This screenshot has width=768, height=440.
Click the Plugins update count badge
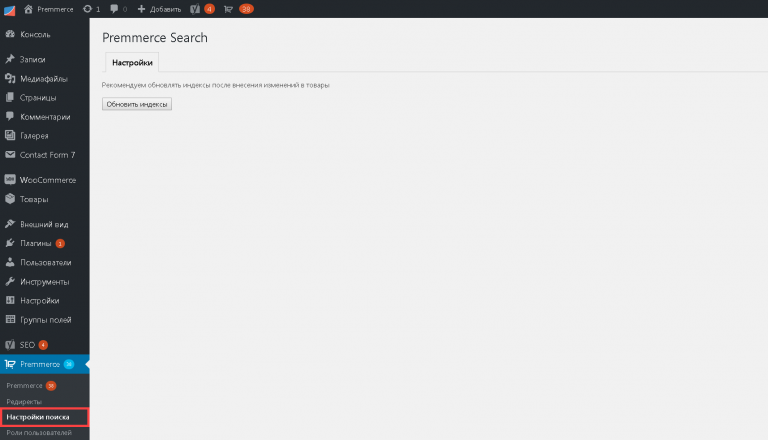coord(60,244)
